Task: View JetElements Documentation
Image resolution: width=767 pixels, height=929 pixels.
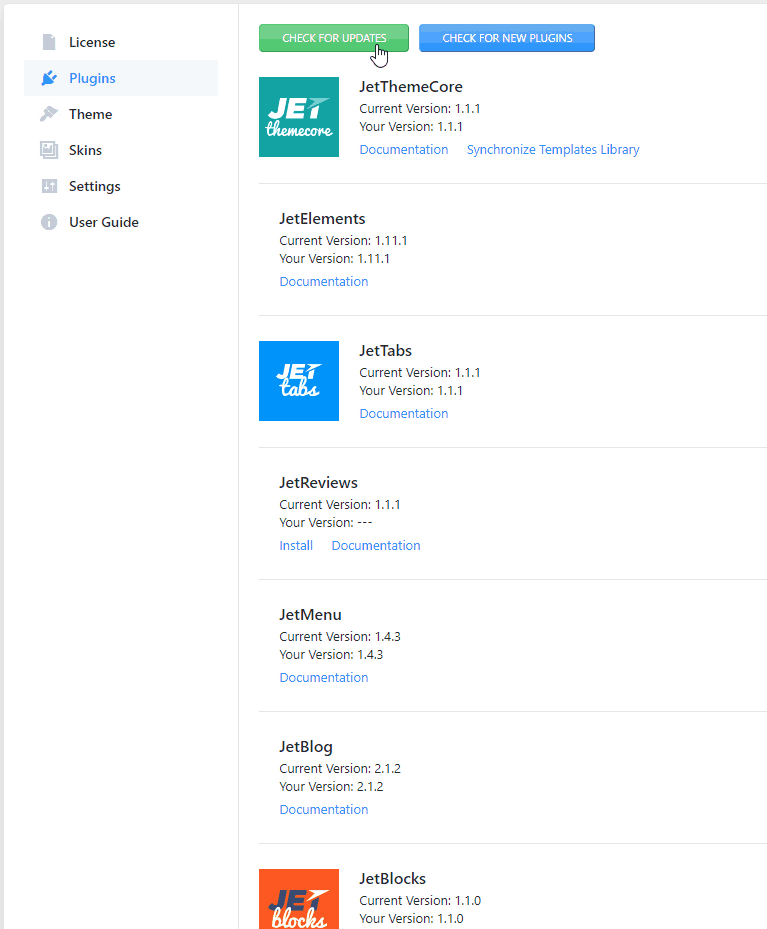Action: pos(324,282)
